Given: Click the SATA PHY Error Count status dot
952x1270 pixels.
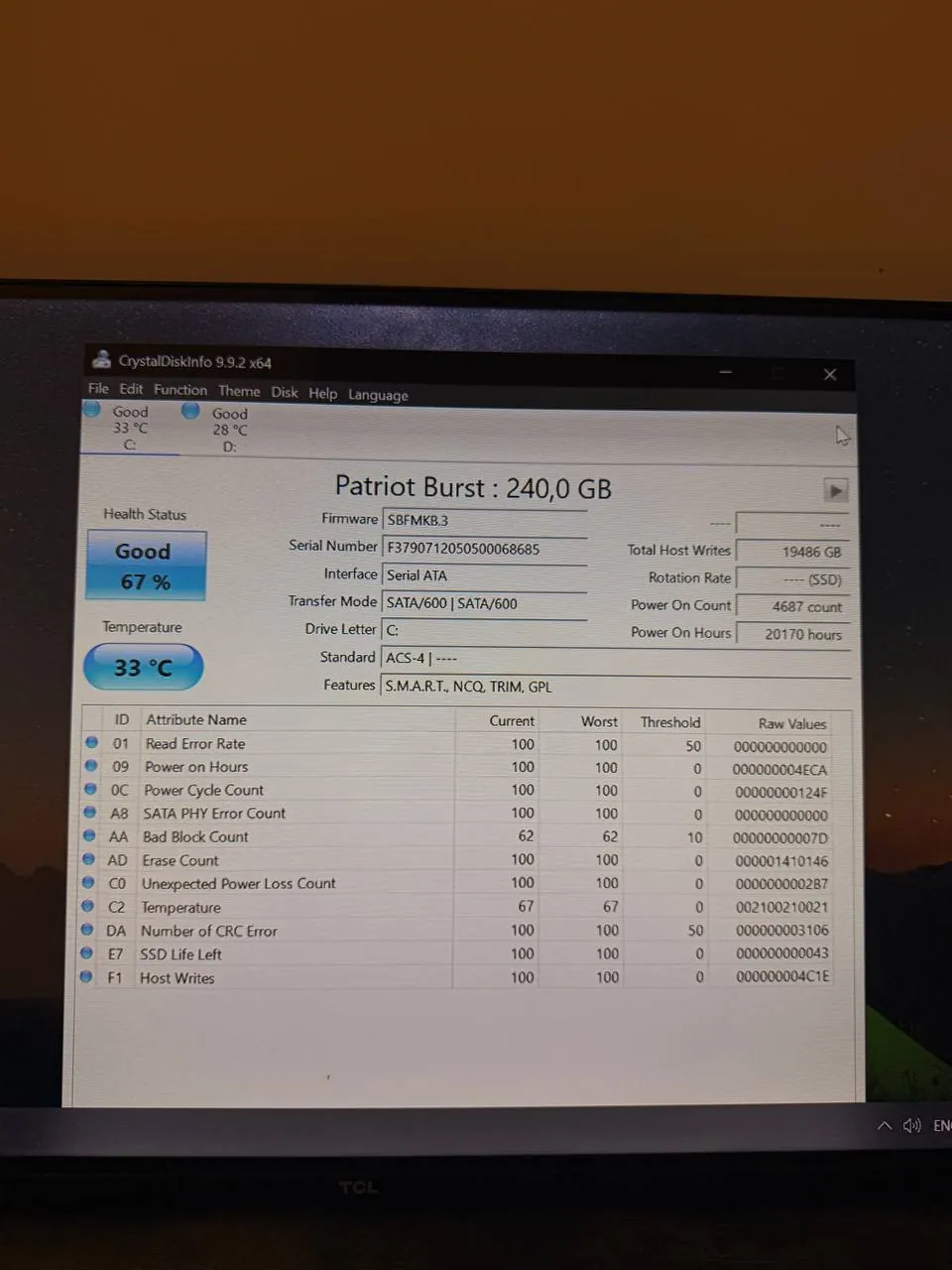Looking at the screenshot, I should pos(89,812).
